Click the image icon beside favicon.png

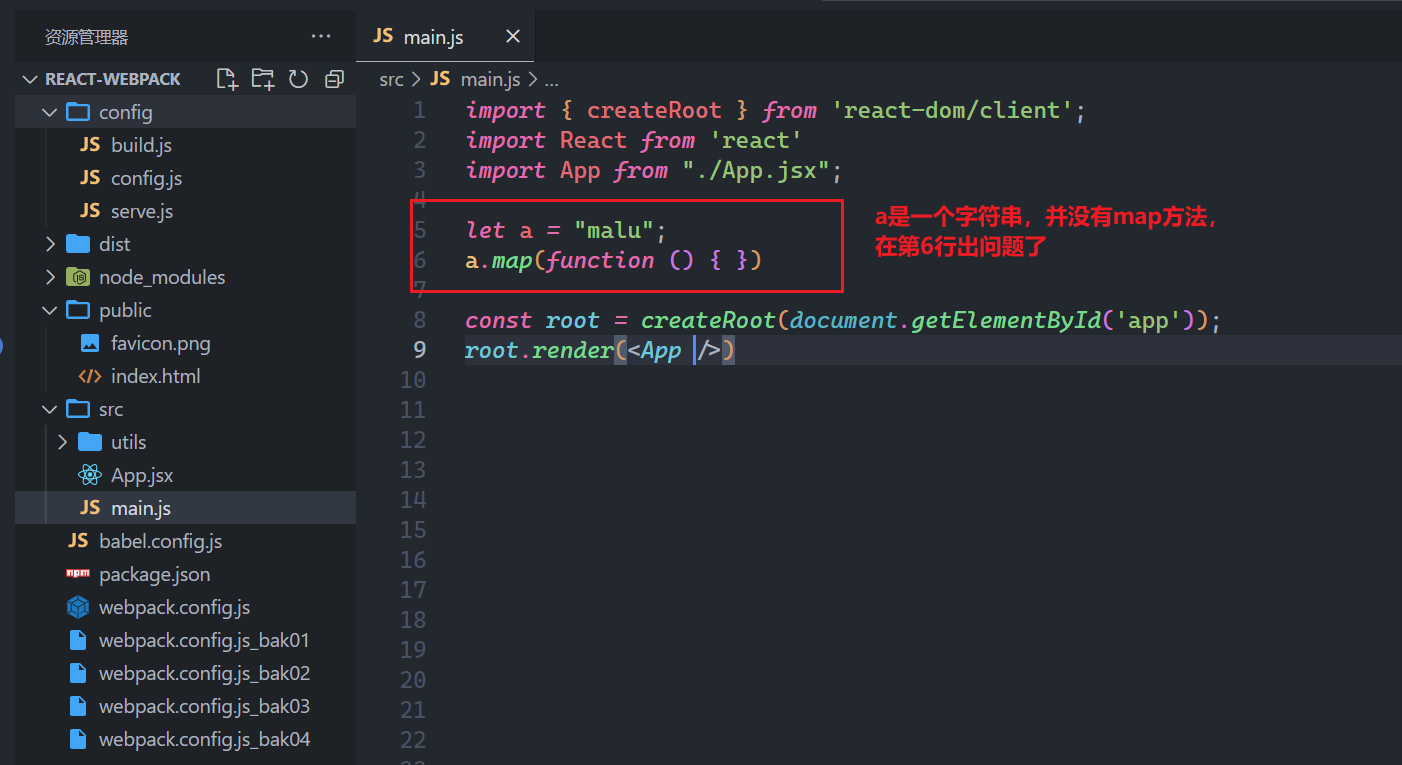click(x=90, y=343)
